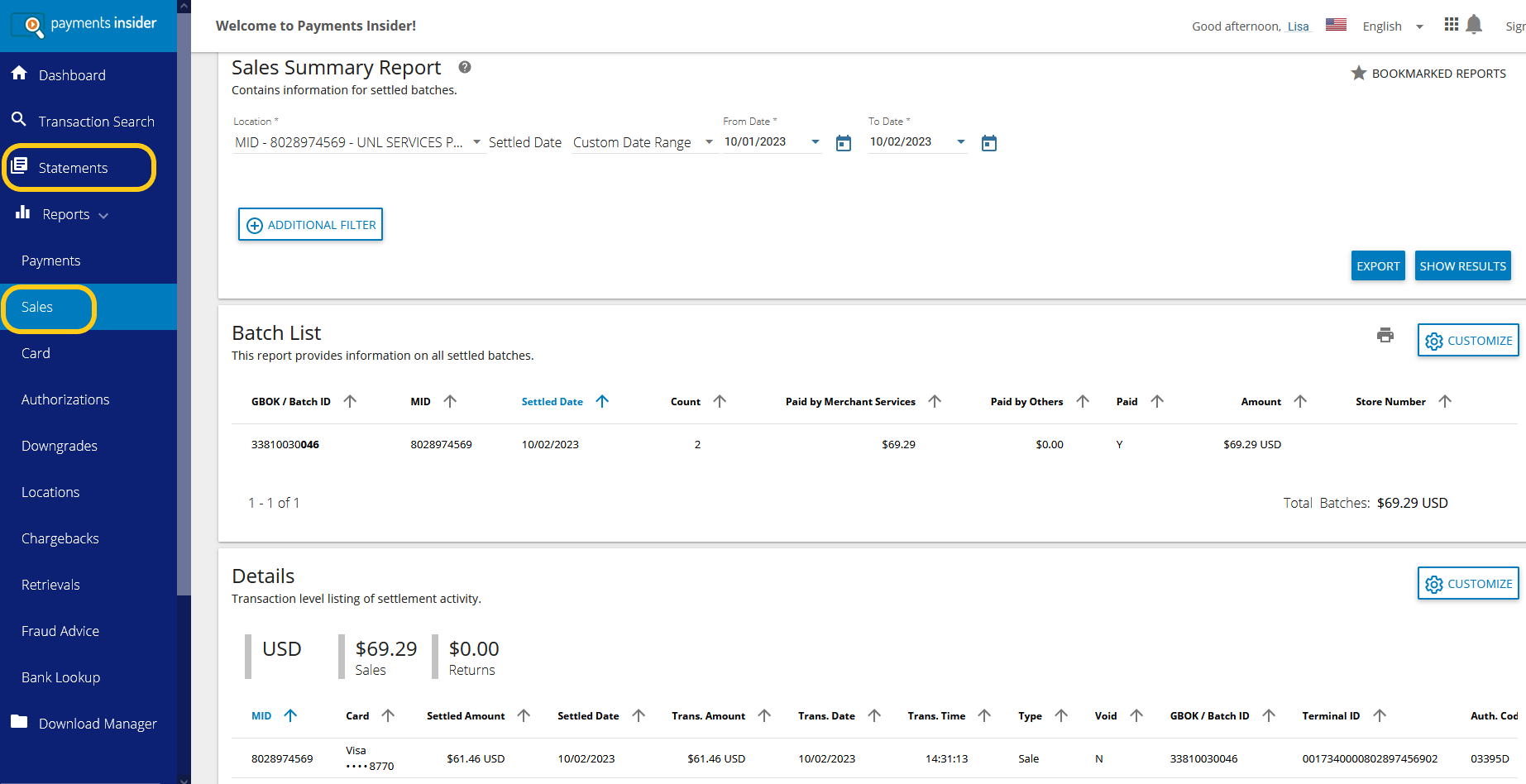The image size is (1526, 784).
Task: Click the Additional Filter button
Action: tap(310, 224)
